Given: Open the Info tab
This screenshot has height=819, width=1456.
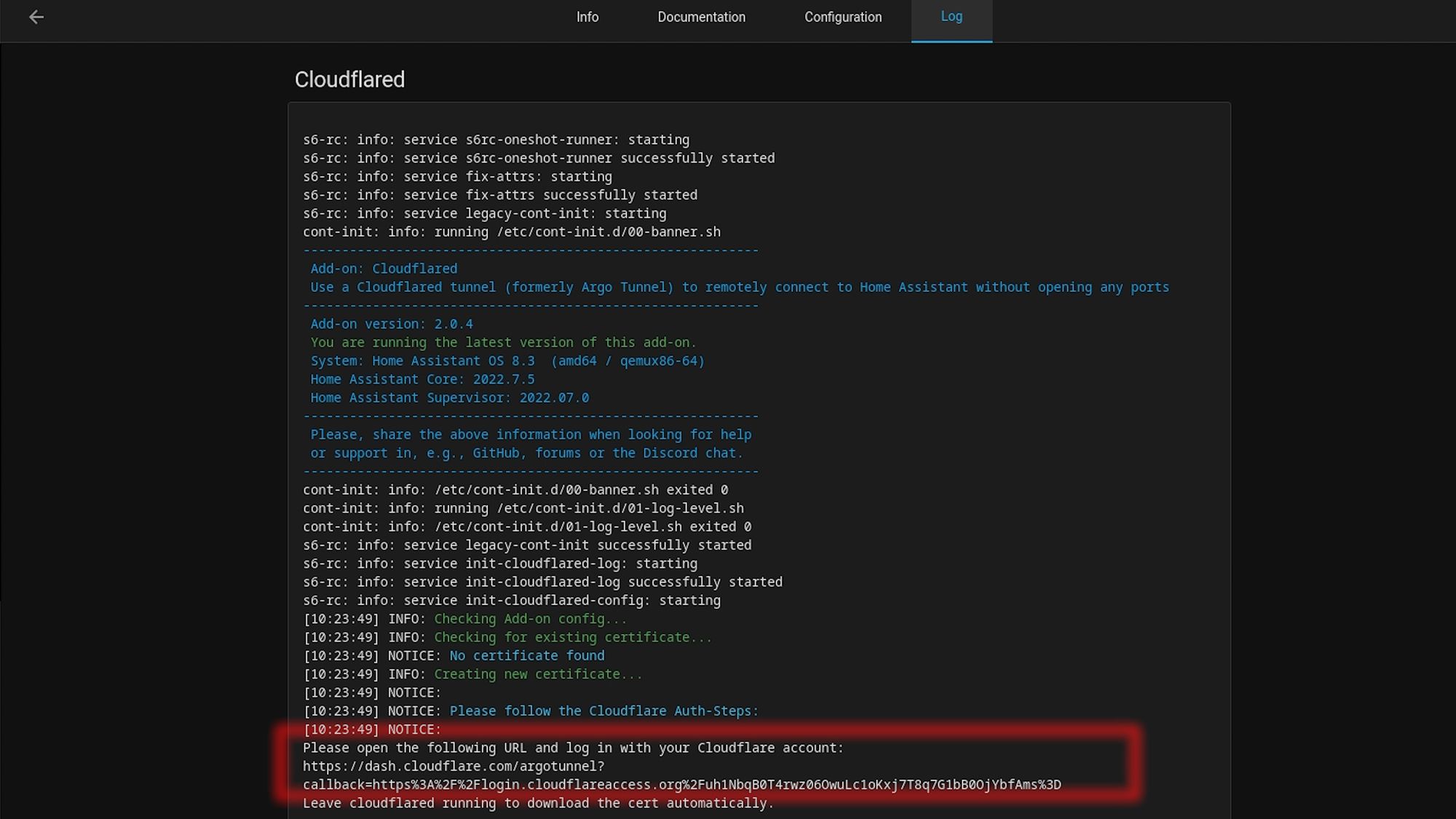Looking at the screenshot, I should (x=587, y=17).
